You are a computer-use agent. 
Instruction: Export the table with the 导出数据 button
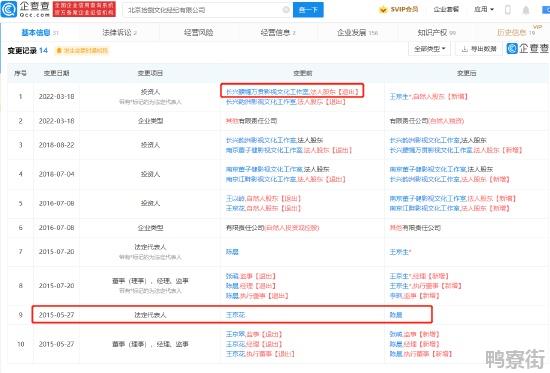pyautogui.click(x=479, y=49)
